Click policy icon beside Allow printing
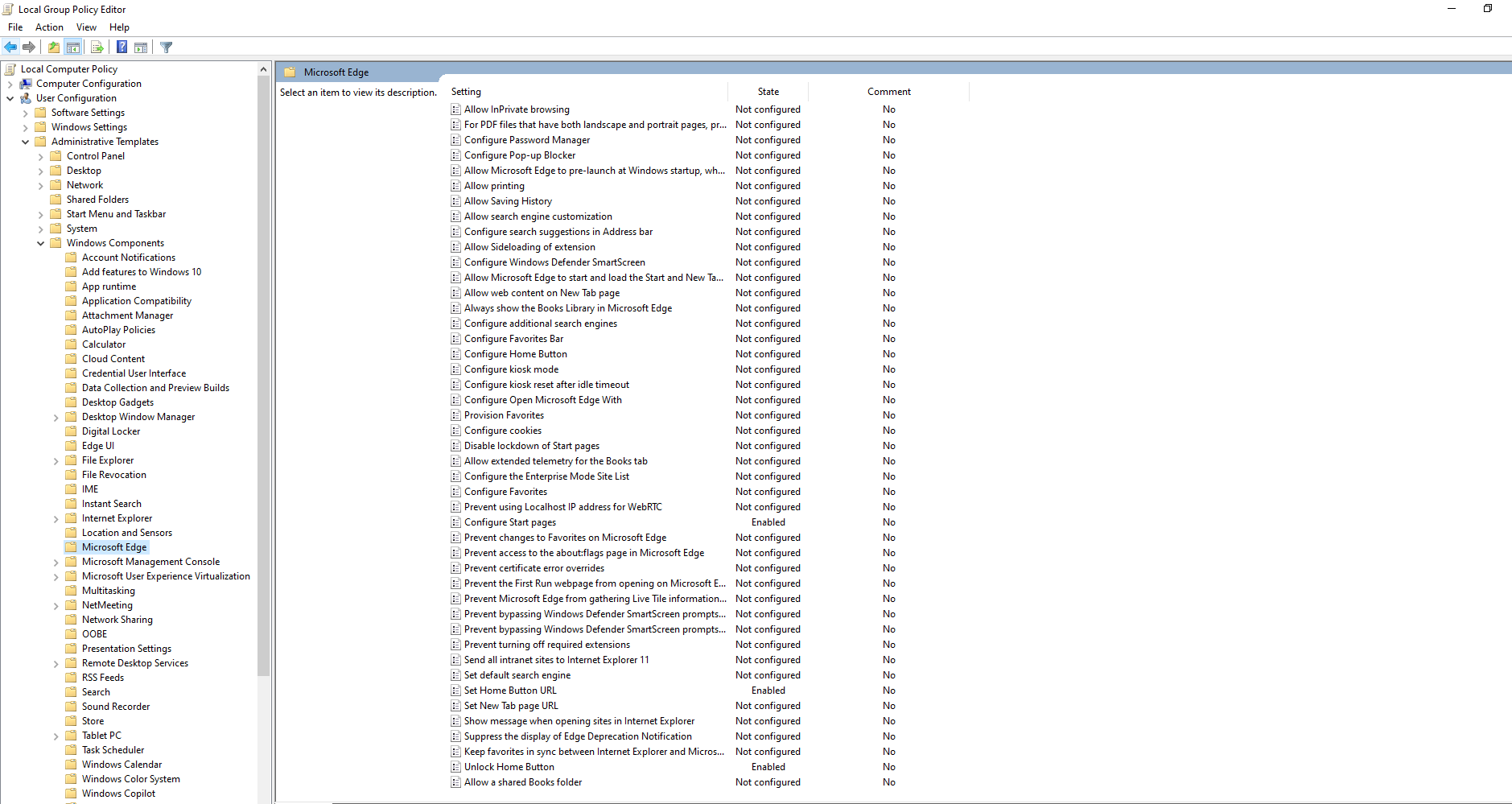This screenshot has width=1512, height=804. [x=456, y=186]
